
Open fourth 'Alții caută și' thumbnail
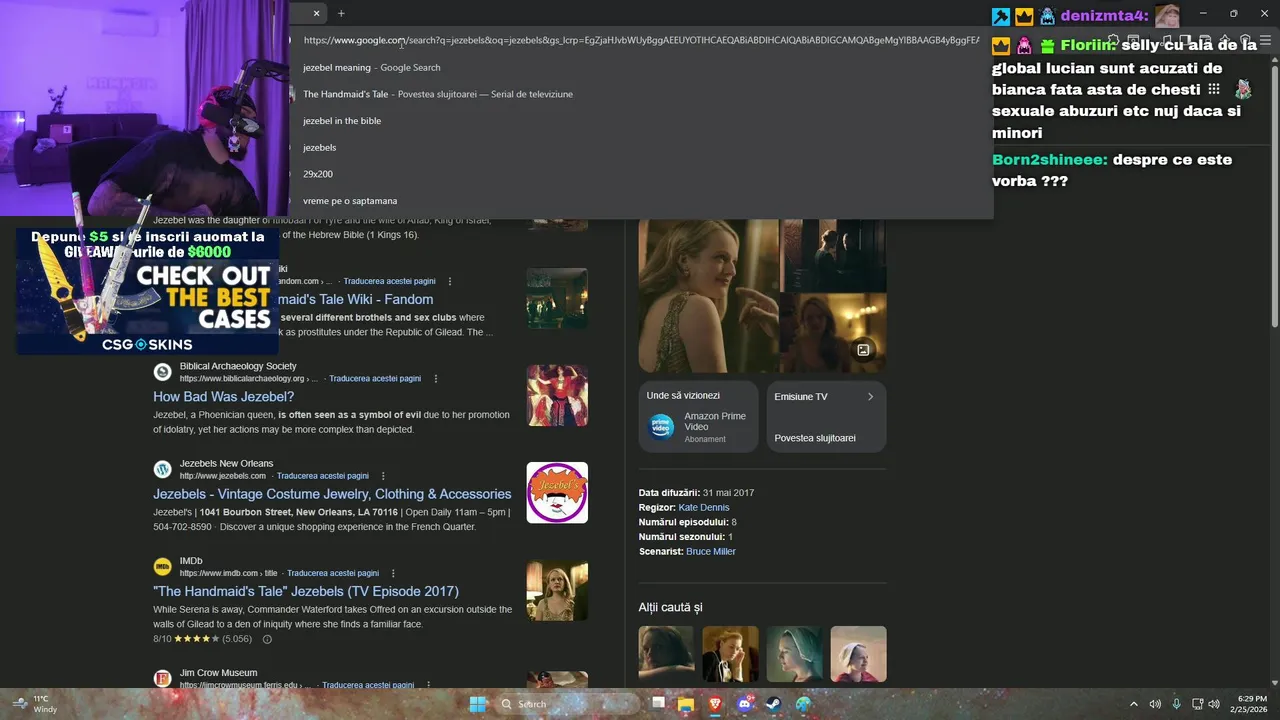(858, 654)
